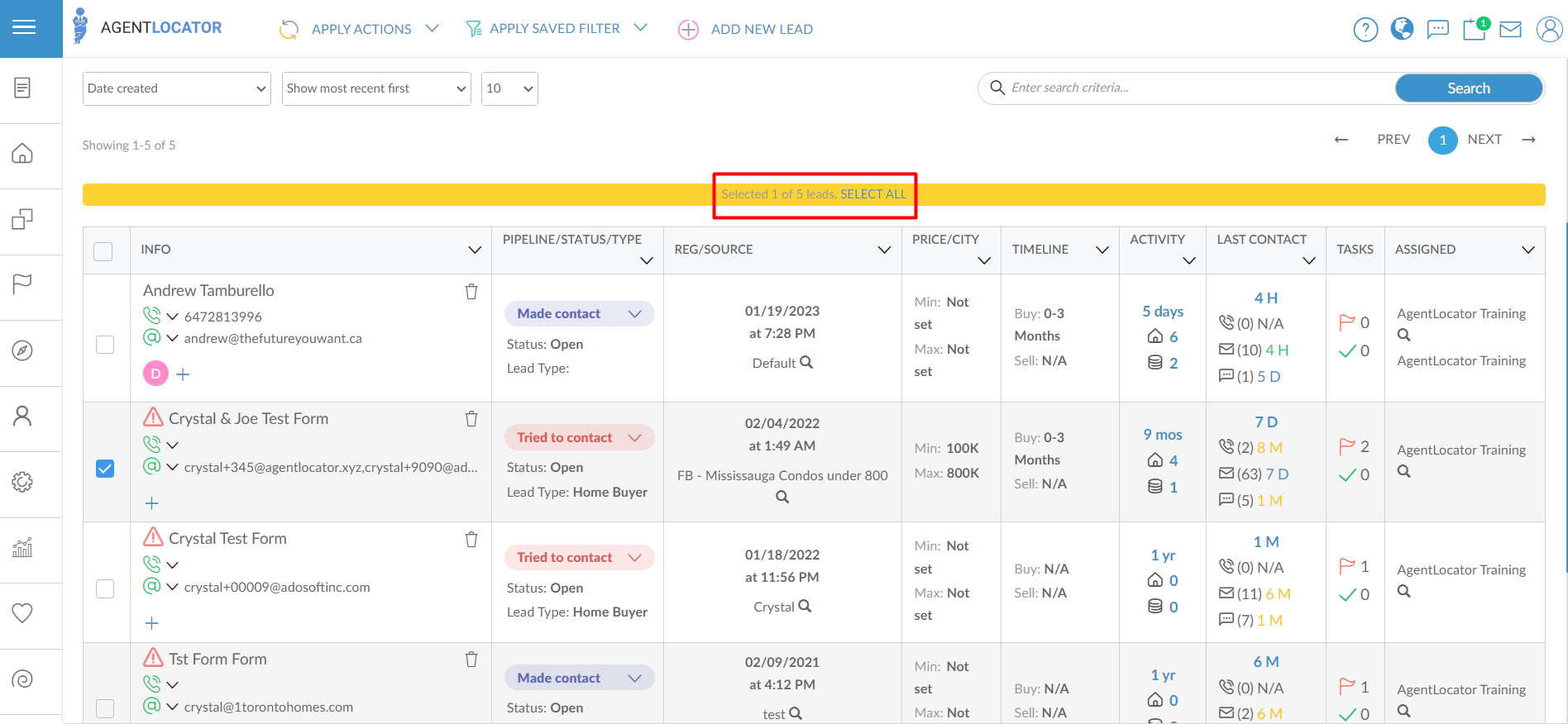Open Show most recent first dropdown
The width and height of the screenshot is (1568, 724).
point(376,88)
